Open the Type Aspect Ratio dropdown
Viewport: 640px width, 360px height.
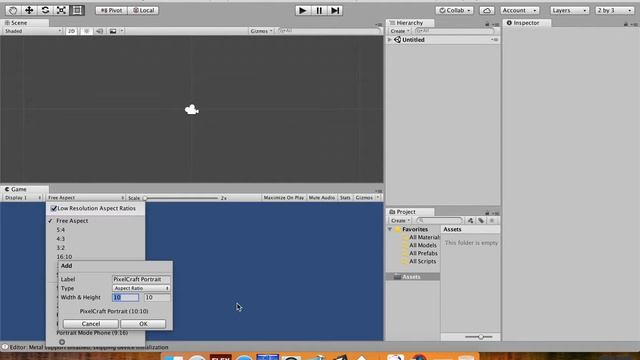pyautogui.click(x=141, y=288)
